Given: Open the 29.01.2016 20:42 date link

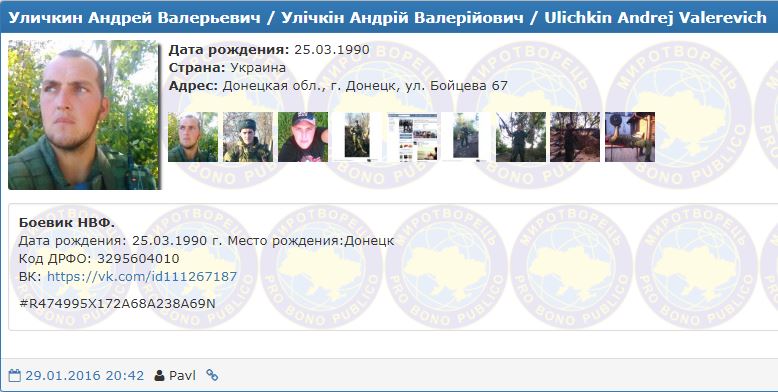Looking at the screenshot, I should pos(85,376).
